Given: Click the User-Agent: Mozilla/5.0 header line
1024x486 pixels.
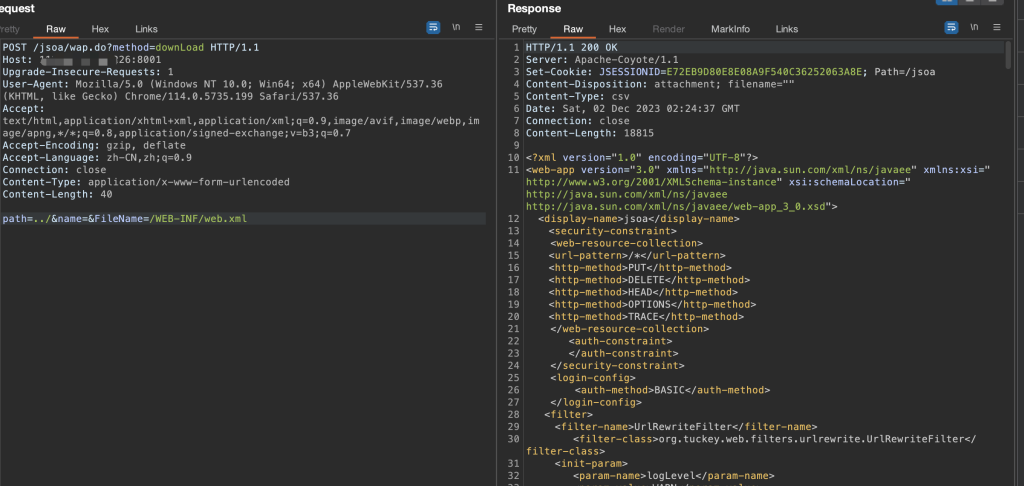Looking at the screenshot, I should point(222,84).
